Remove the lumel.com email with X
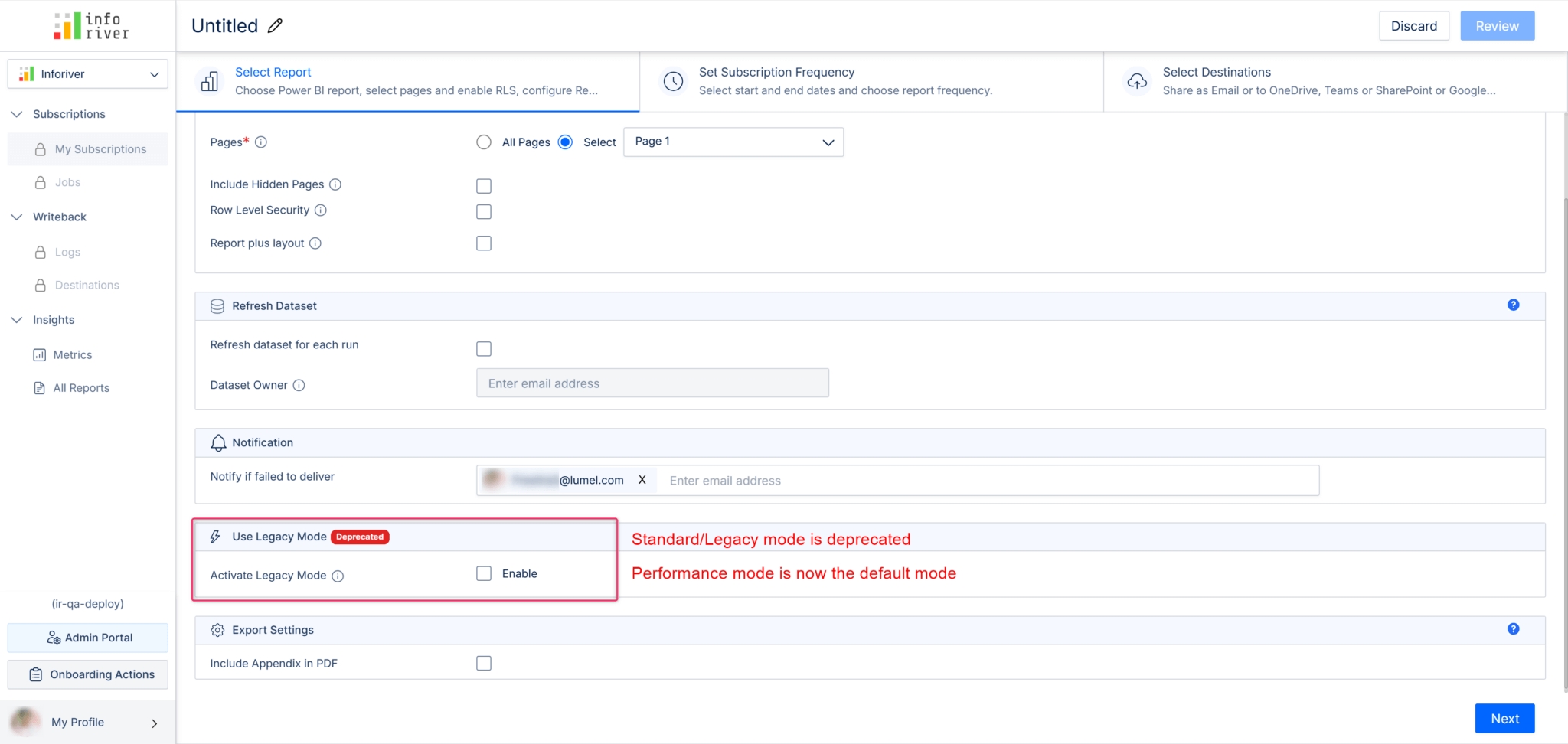The image size is (1568, 744). point(642,480)
